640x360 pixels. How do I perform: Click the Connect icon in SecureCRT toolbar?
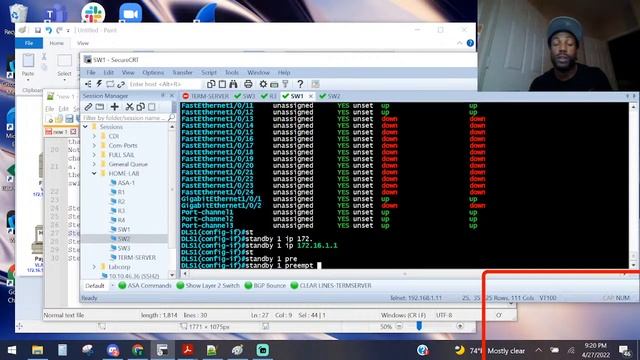point(88,84)
